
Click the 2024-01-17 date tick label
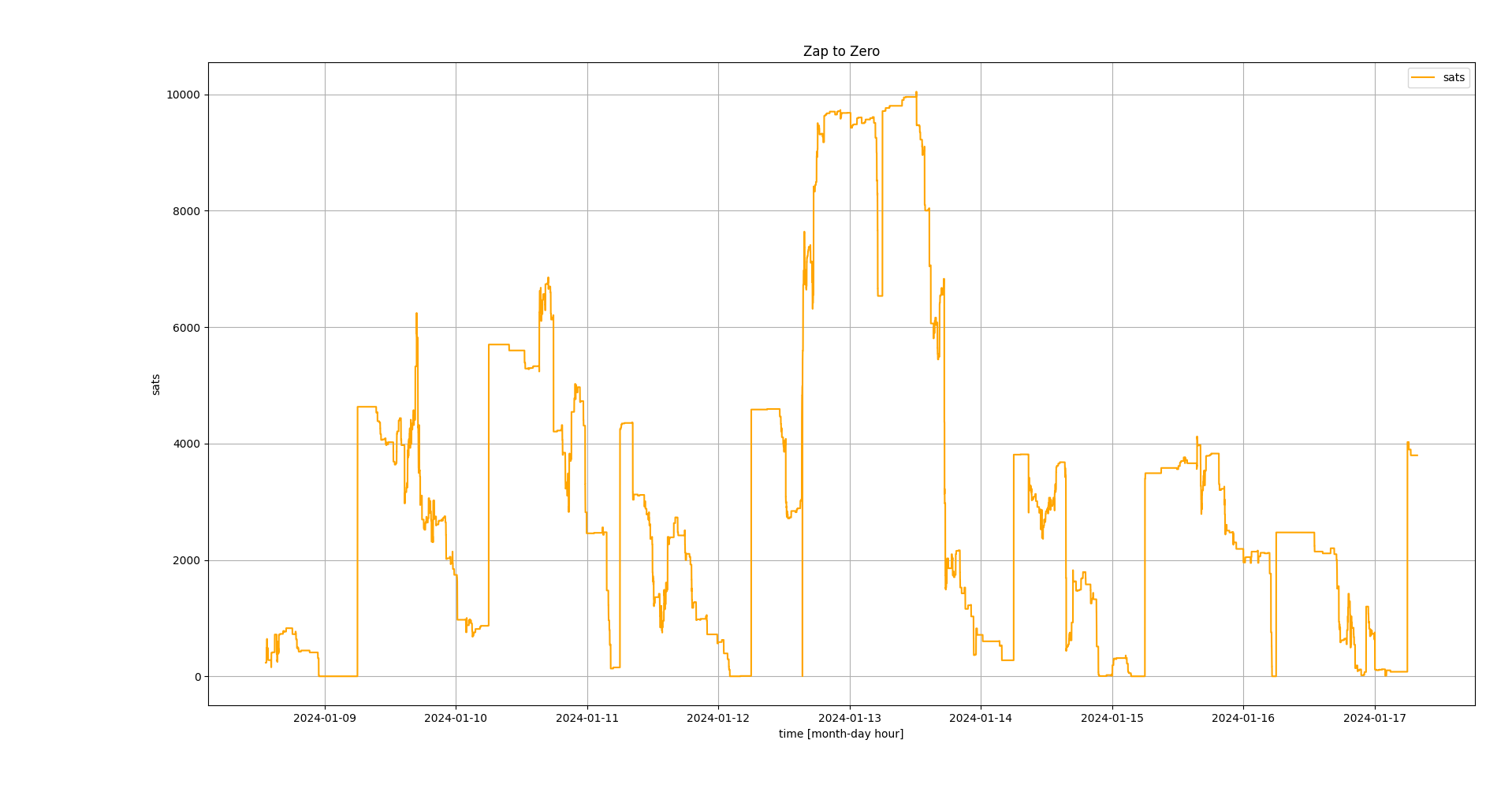tap(1375, 718)
